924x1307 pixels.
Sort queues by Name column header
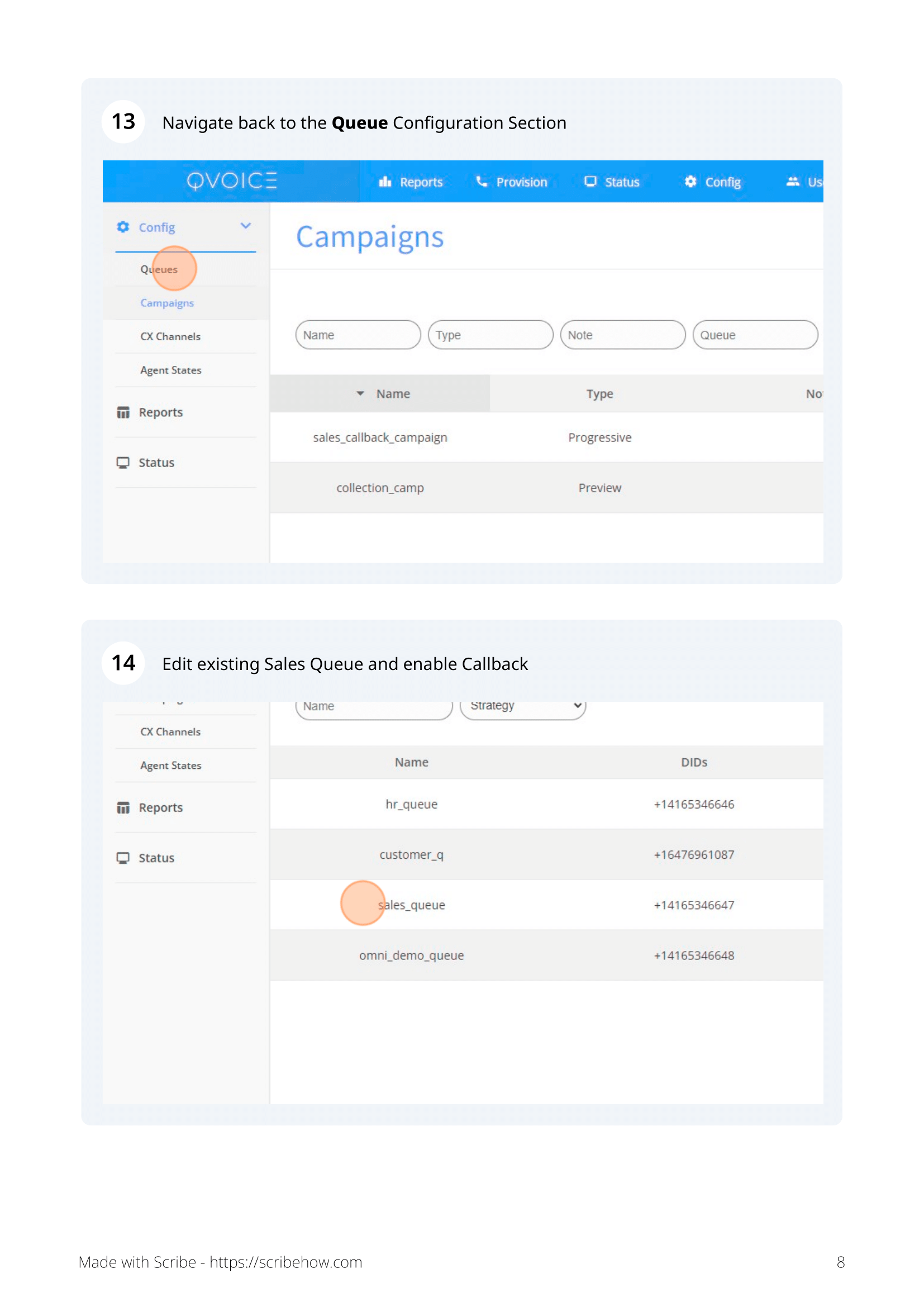tap(411, 762)
